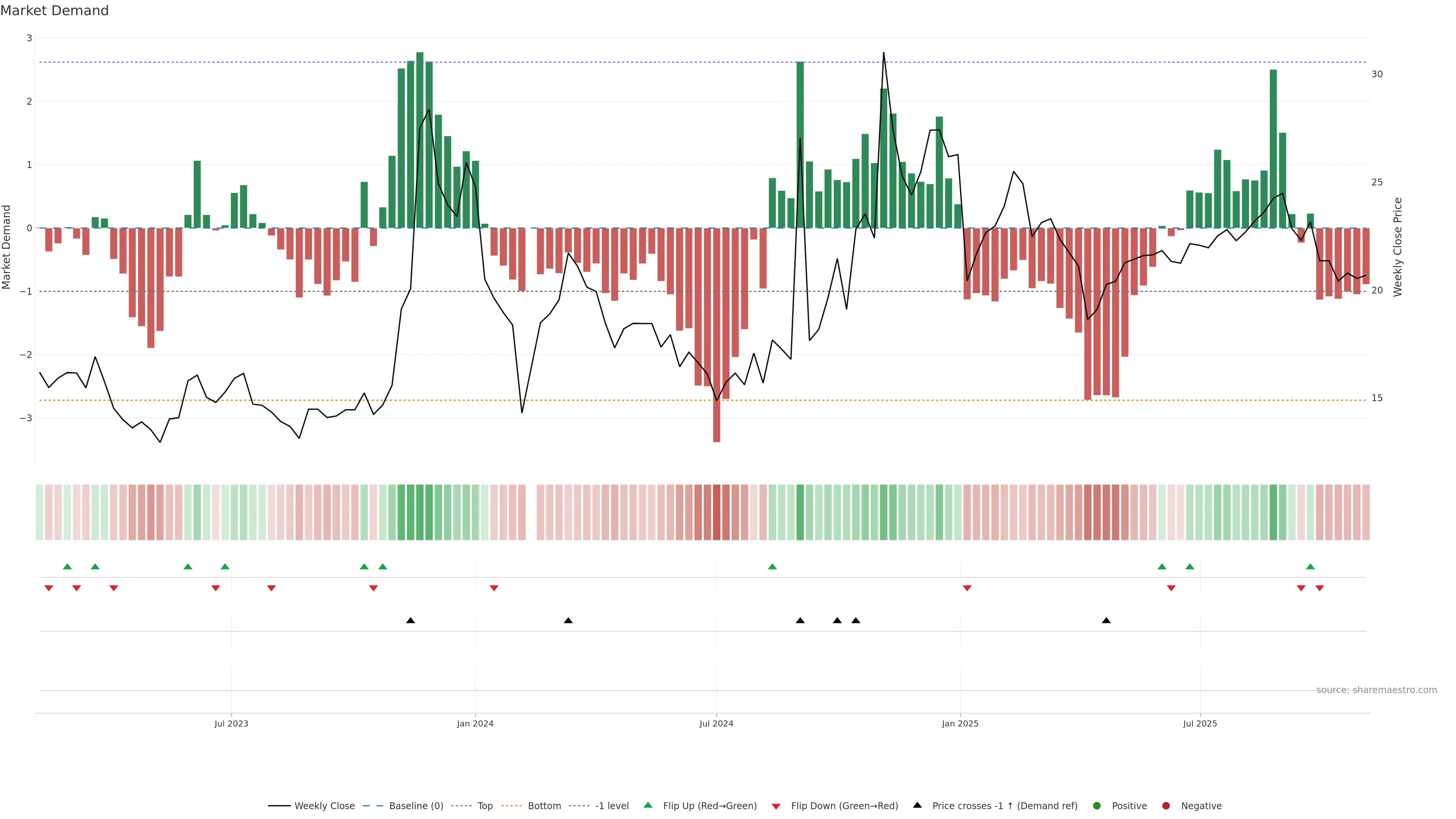
Task: Click Flip Down red triangle legend icon
Action: point(776,806)
